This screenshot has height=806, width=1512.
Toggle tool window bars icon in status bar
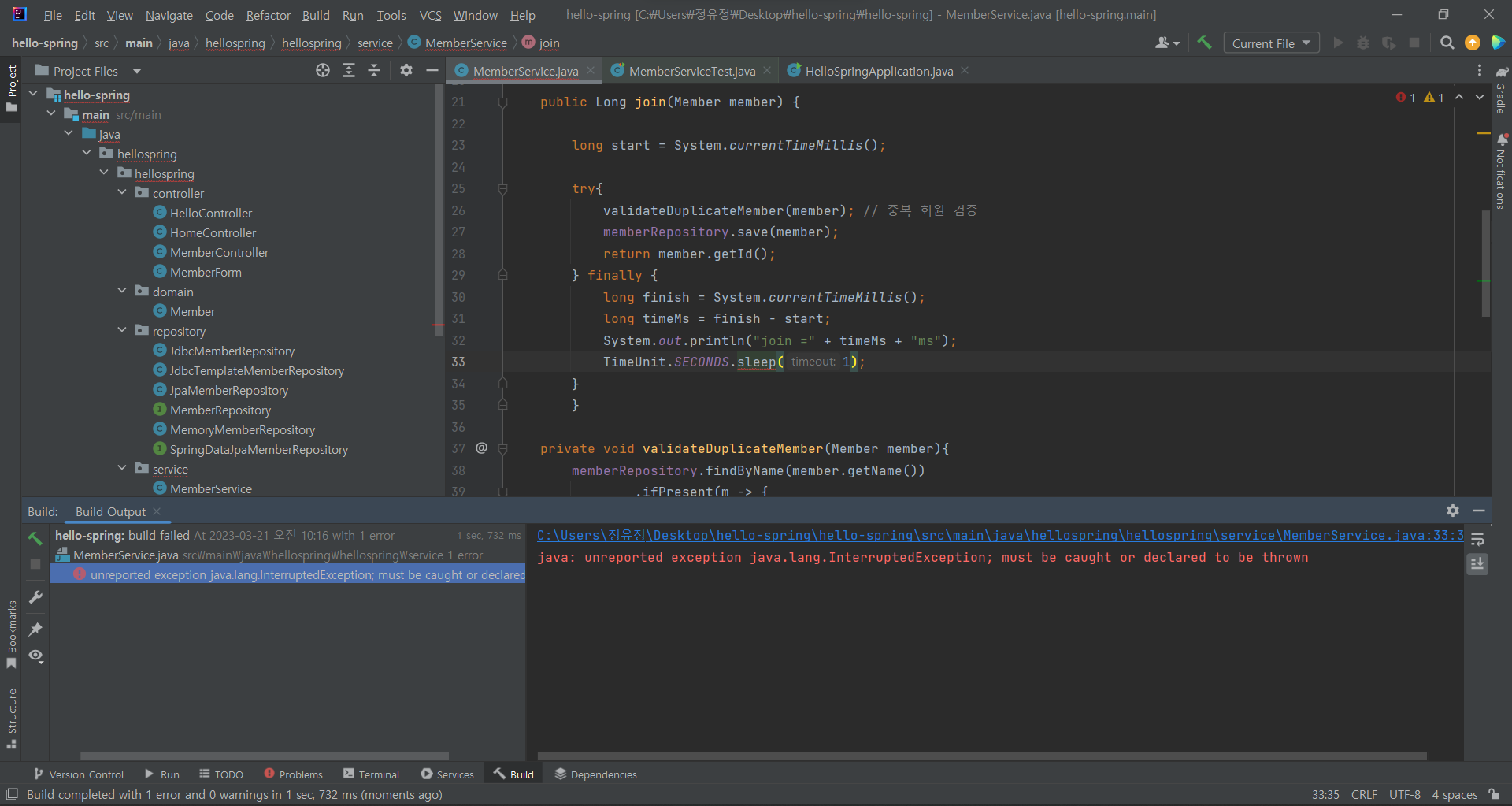[x=12, y=794]
